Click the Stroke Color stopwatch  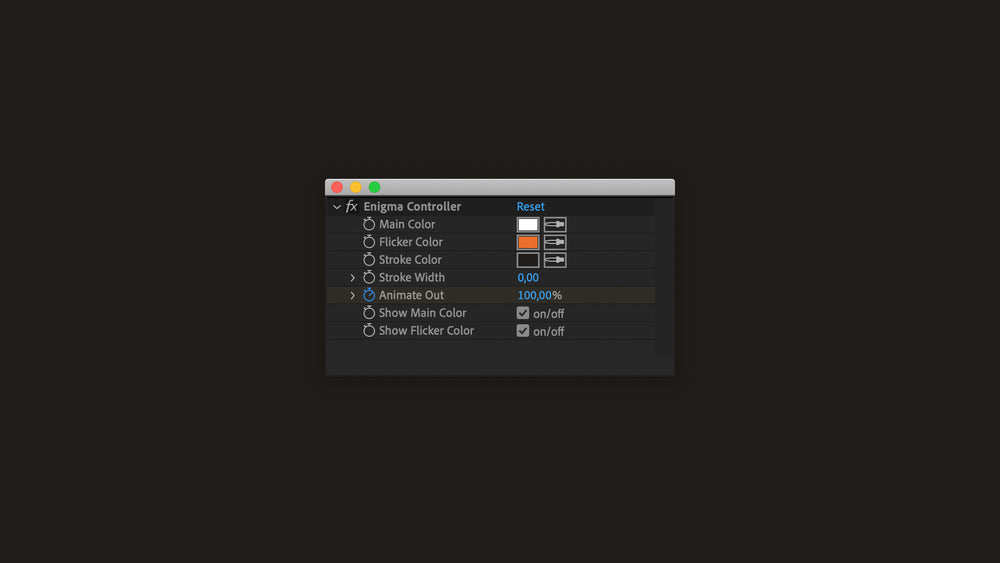369,260
